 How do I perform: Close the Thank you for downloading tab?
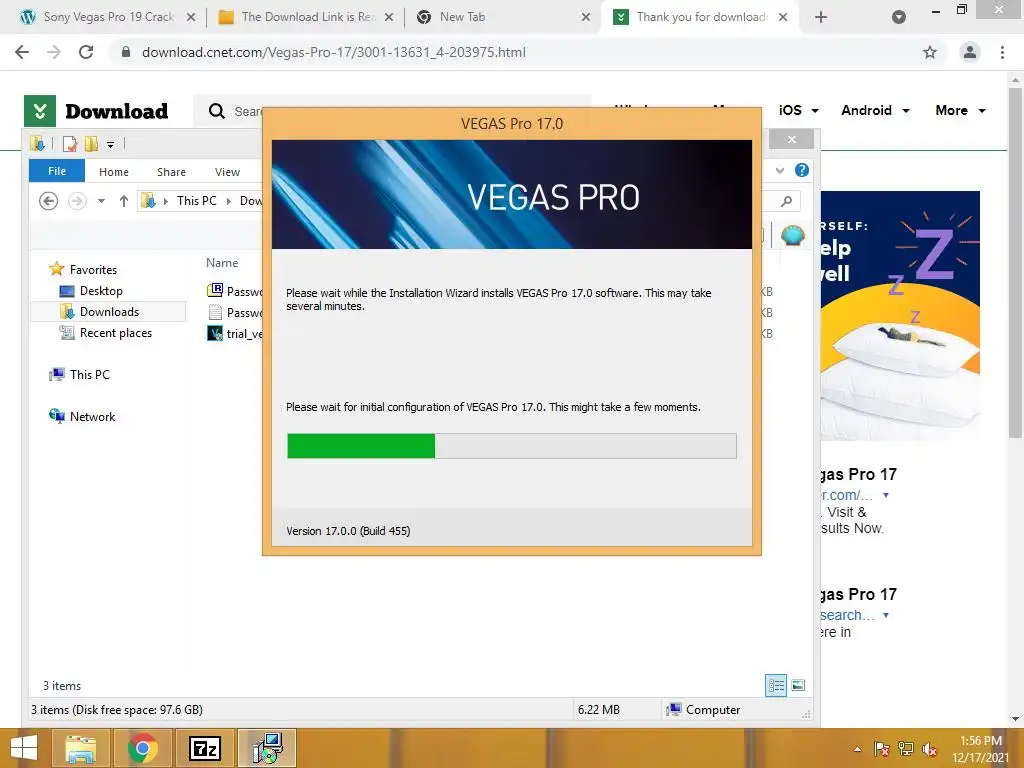tap(782, 17)
